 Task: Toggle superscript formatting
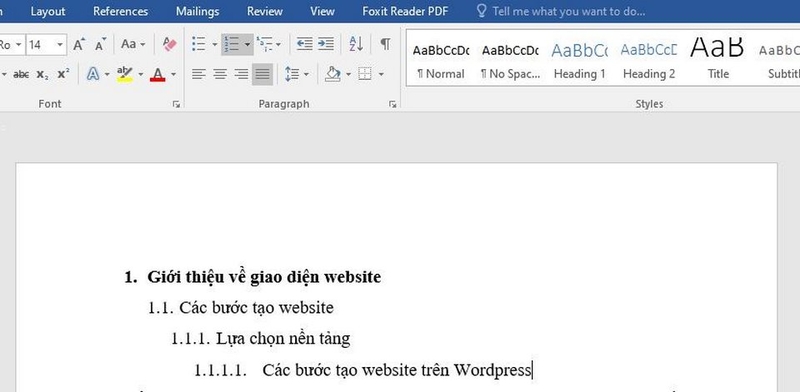63,75
